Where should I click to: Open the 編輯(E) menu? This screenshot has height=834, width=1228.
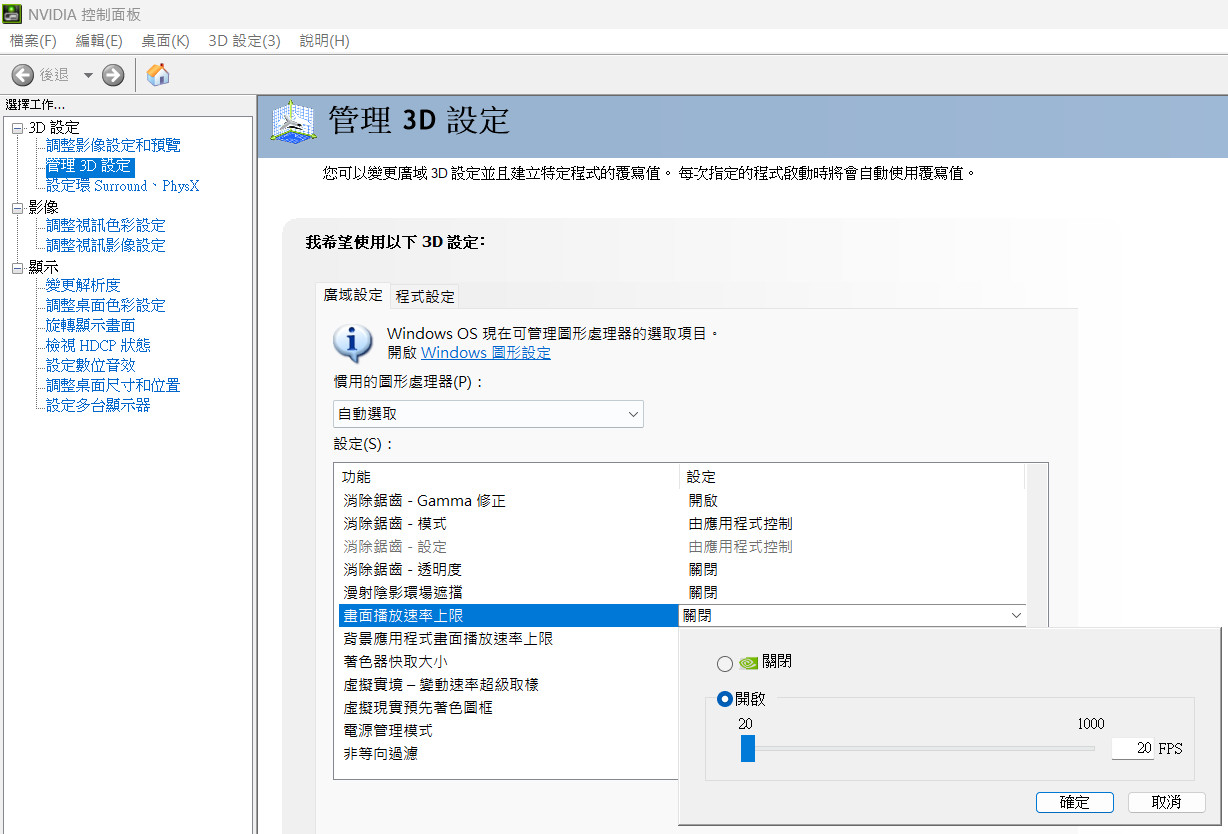click(99, 41)
